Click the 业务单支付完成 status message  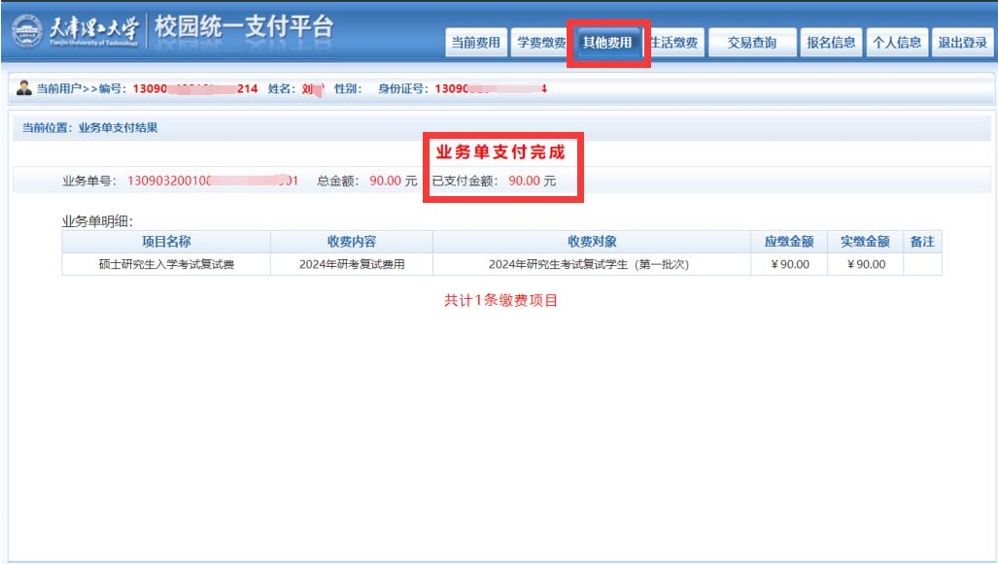499,153
